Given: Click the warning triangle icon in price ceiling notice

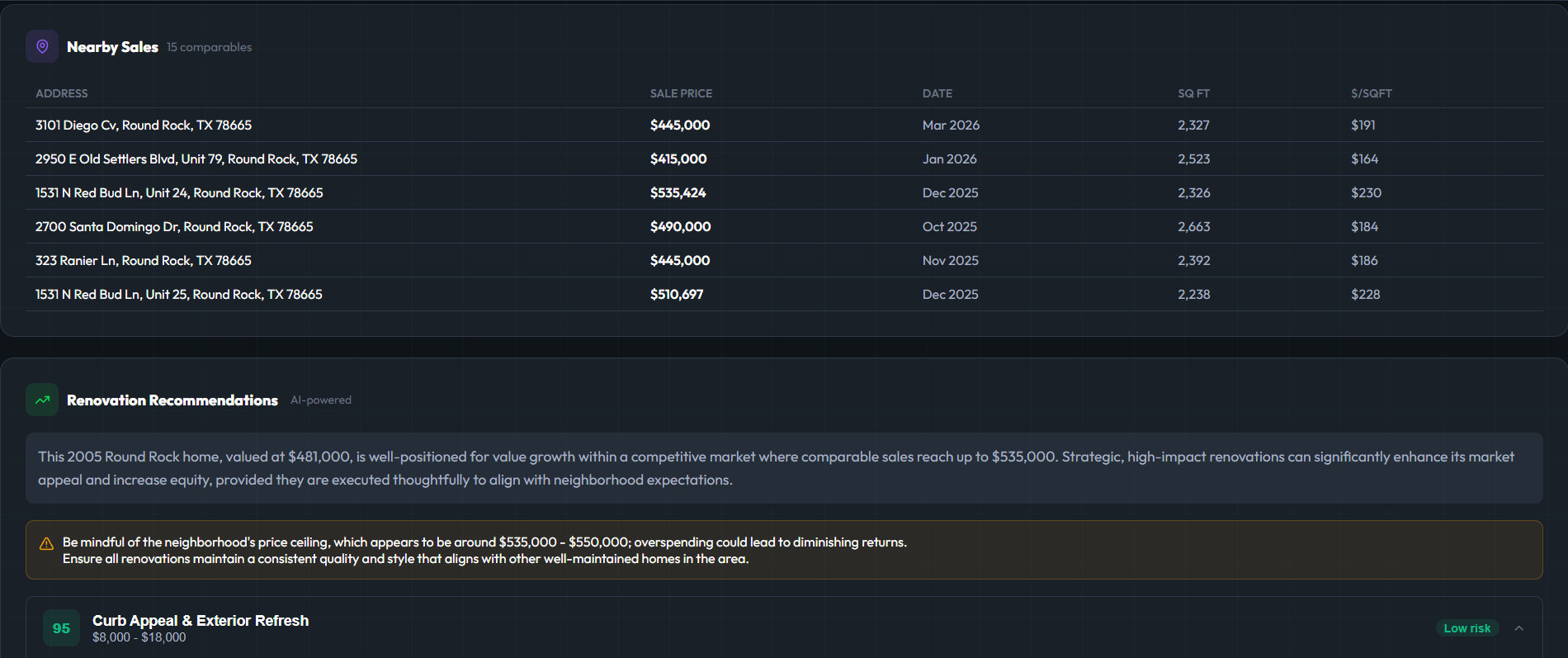Looking at the screenshot, I should [46, 543].
